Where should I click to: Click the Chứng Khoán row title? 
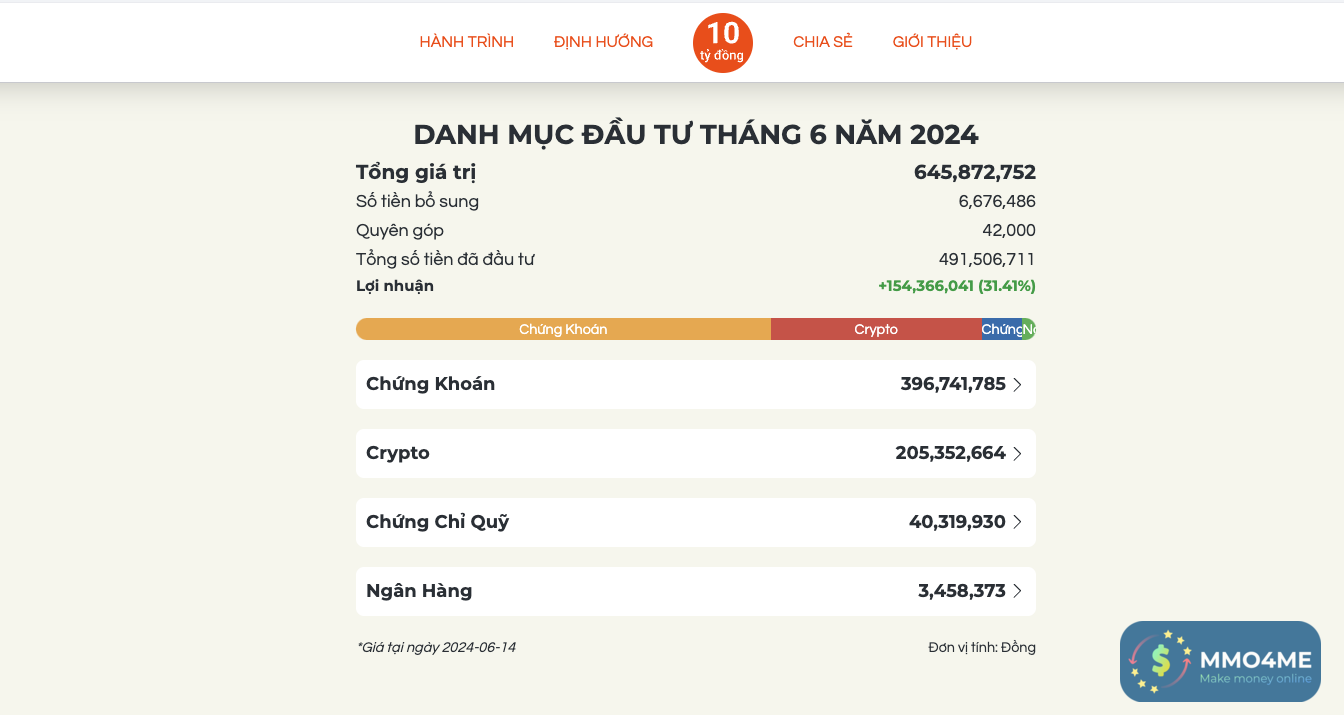(x=430, y=384)
